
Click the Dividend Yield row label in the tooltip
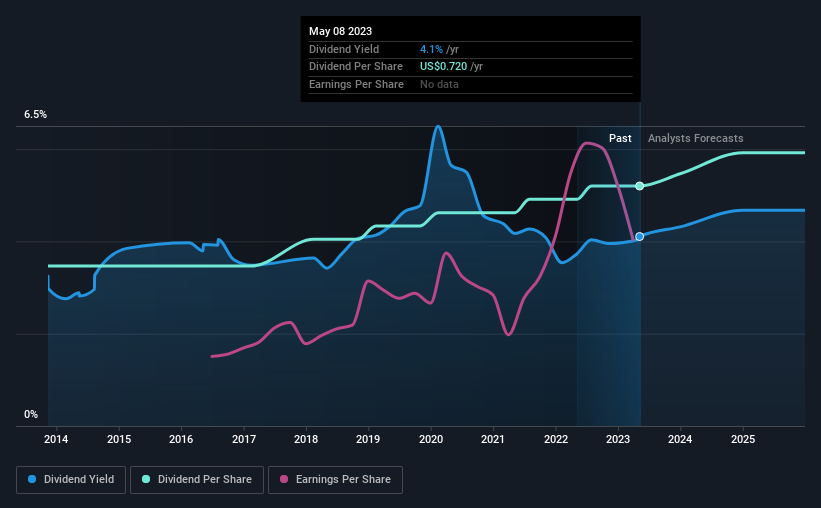point(344,49)
